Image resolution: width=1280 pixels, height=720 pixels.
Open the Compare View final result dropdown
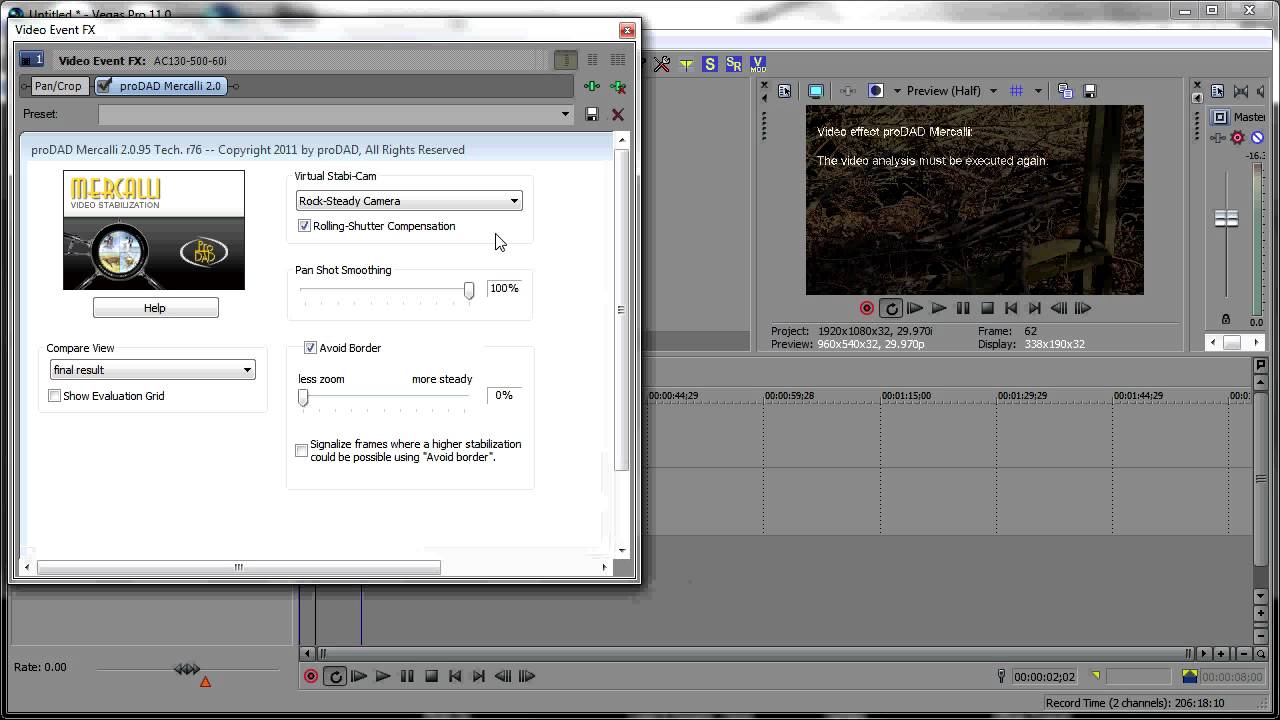pyautogui.click(x=152, y=370)
